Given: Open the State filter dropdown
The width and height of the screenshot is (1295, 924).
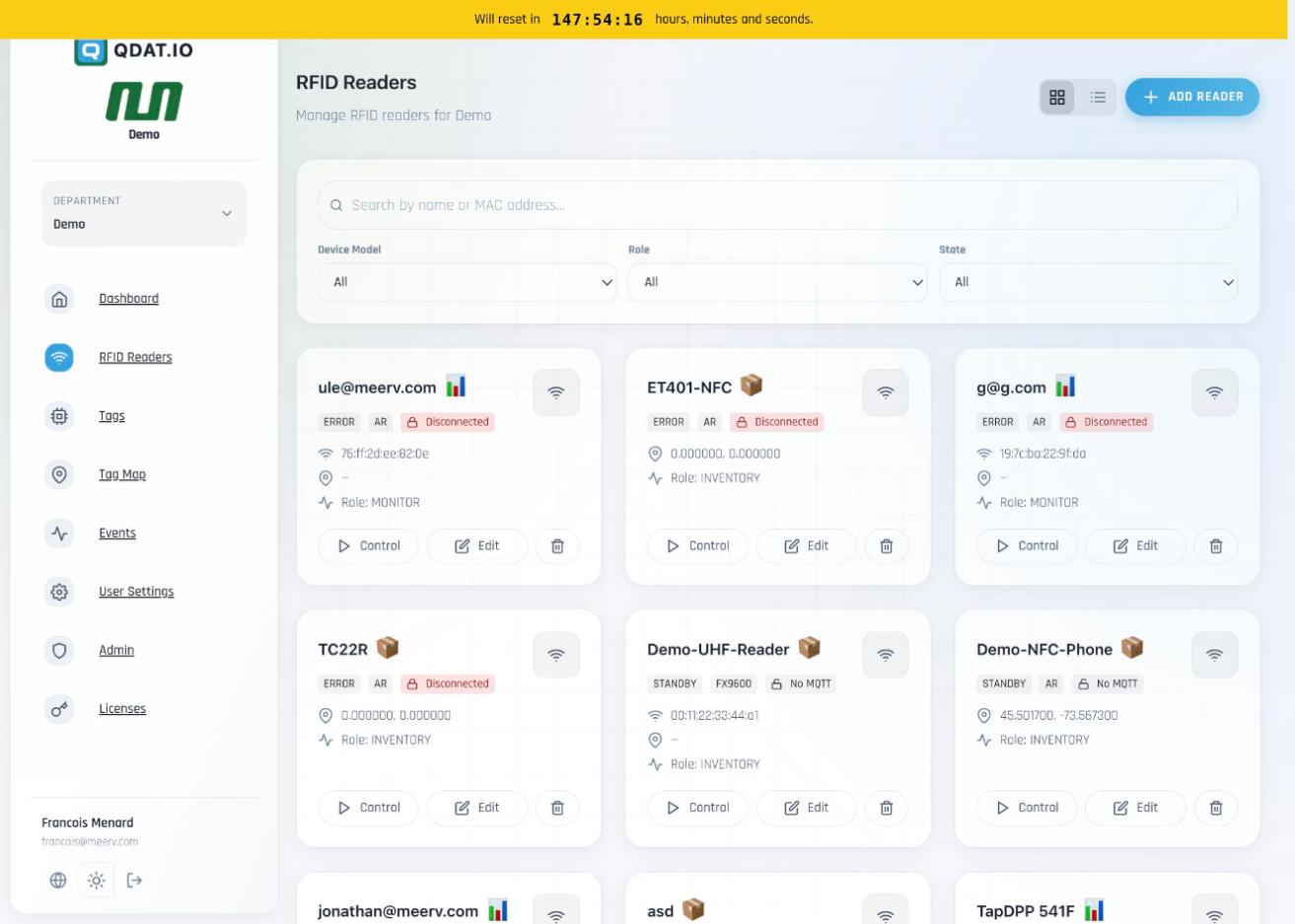Looking at the screenshot, I should coord(1088,282).
